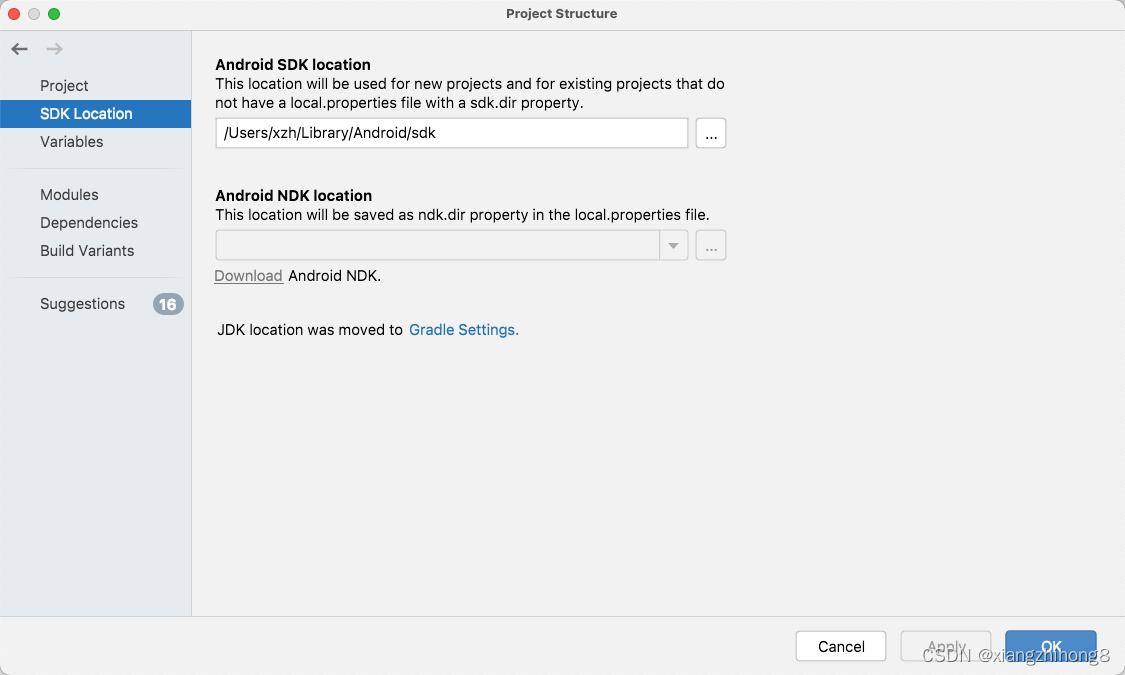1125x675 pixels.
Task: Confirm with the OK button
Action: 1050,646
